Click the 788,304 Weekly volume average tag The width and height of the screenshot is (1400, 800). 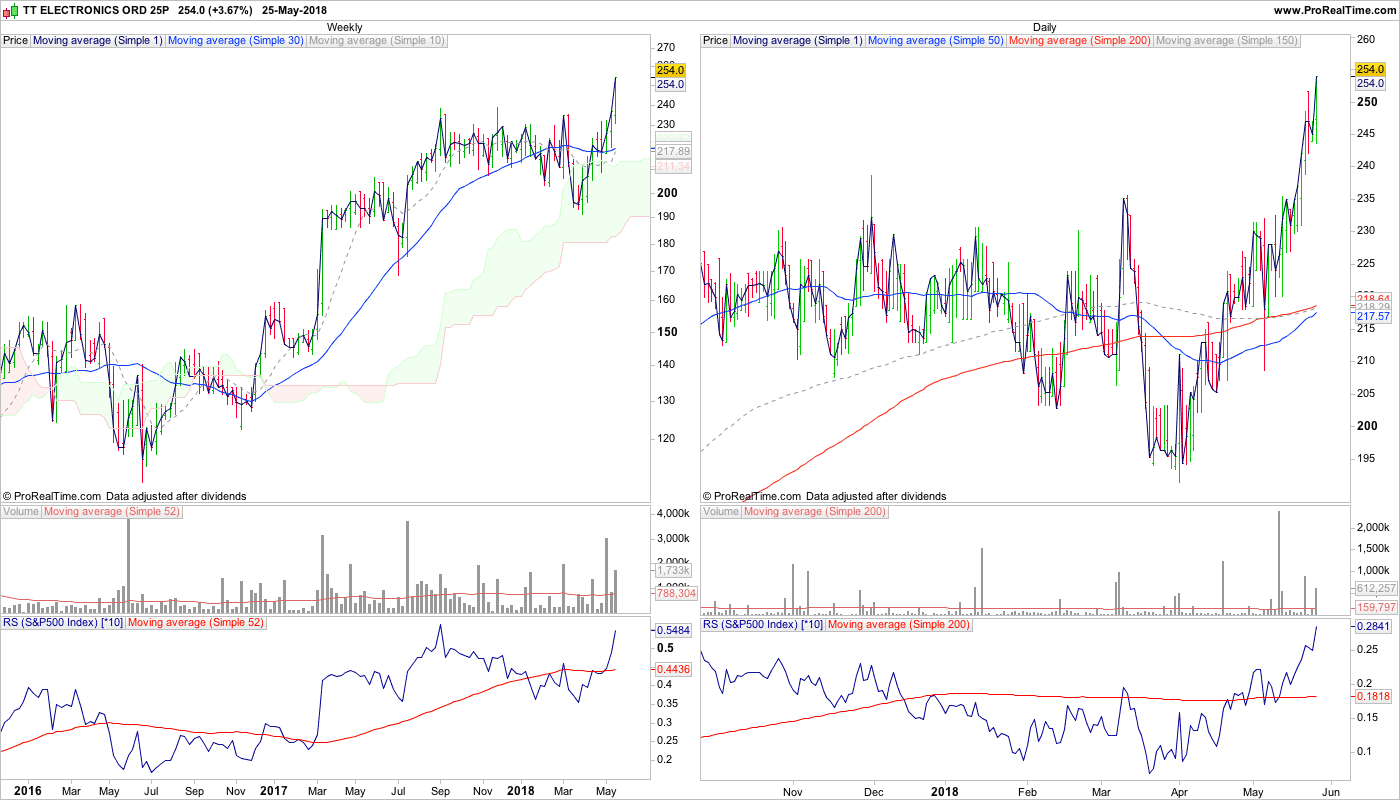click(675, 593)
